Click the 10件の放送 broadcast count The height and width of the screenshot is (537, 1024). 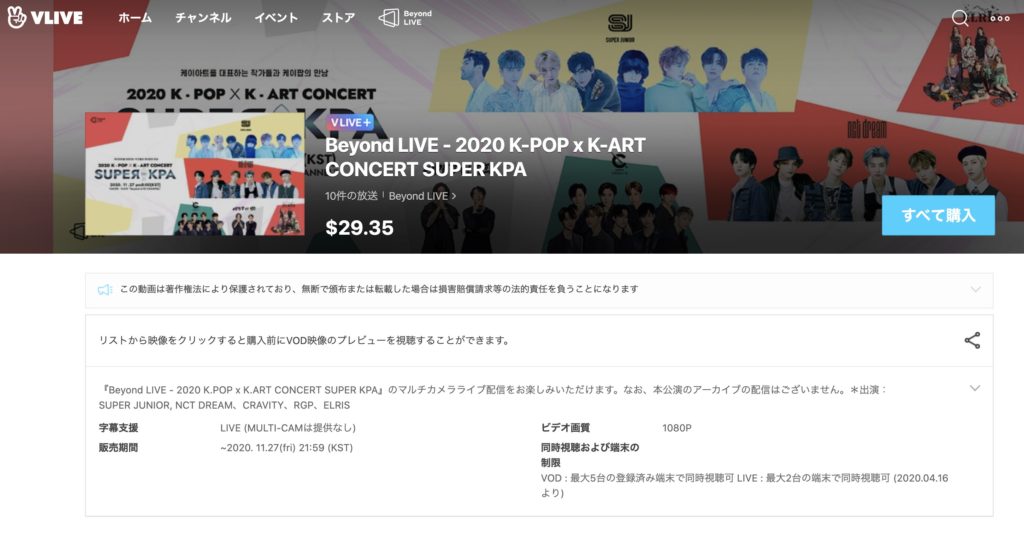click(x=351, y=196)
